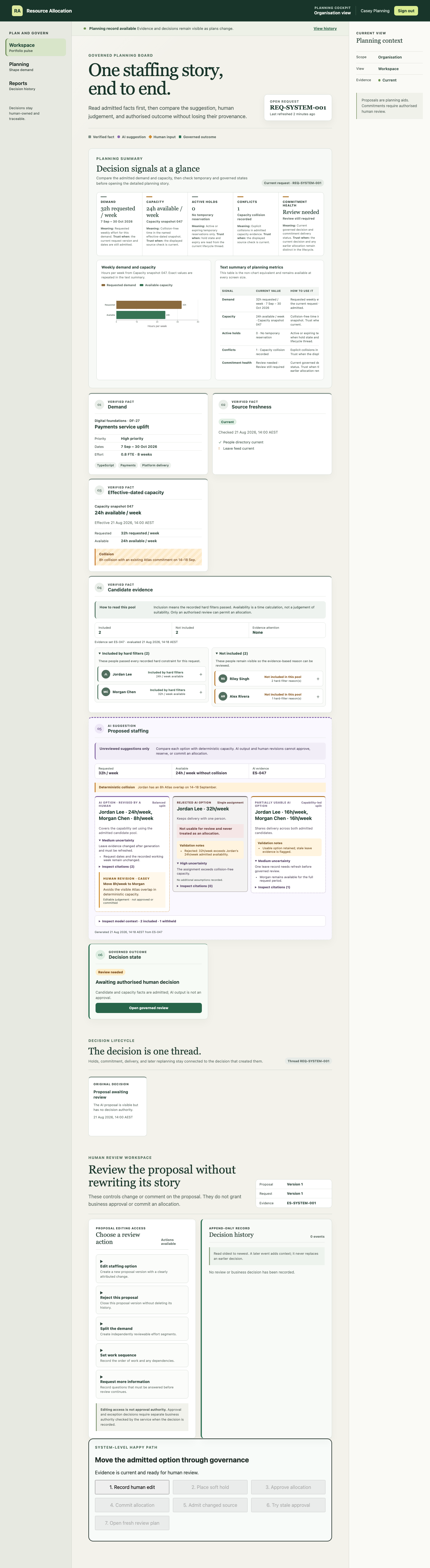The image size is (430, 1568).
Task: Click the Proposal awaiting review lifecycle card
Action: click(118, 1106)
